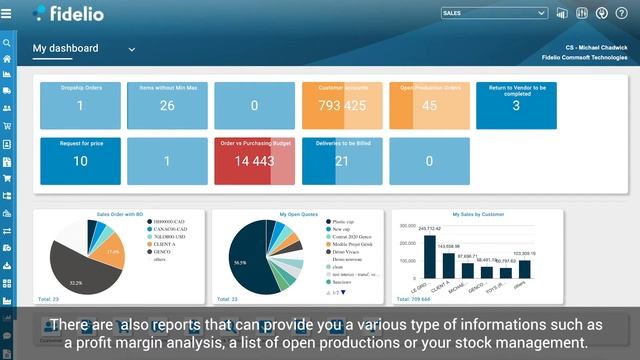Go to next legend page in My Open Quotes

coord(343,292)
